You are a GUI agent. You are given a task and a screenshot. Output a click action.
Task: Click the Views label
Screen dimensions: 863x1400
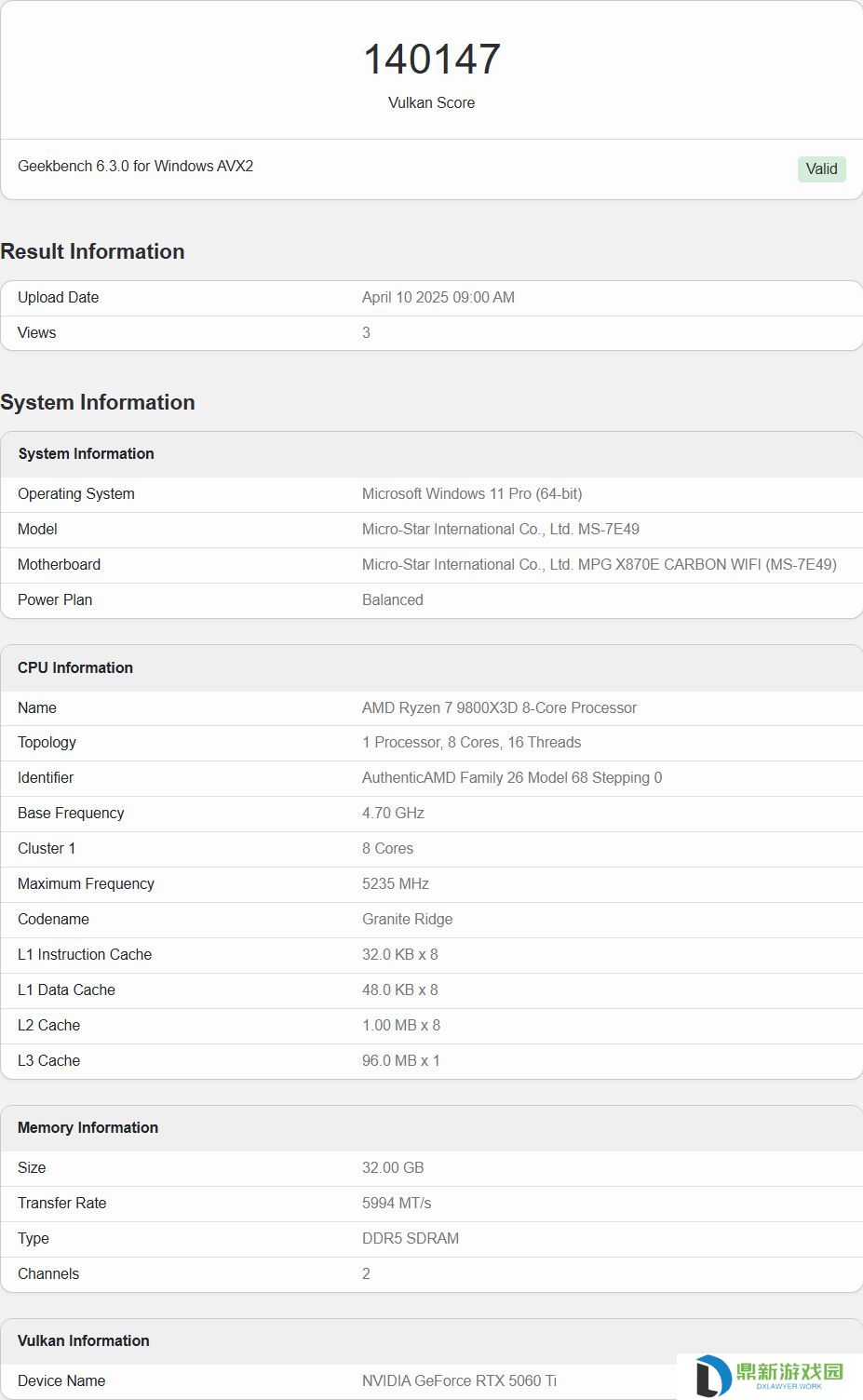(x=36, y=332)
